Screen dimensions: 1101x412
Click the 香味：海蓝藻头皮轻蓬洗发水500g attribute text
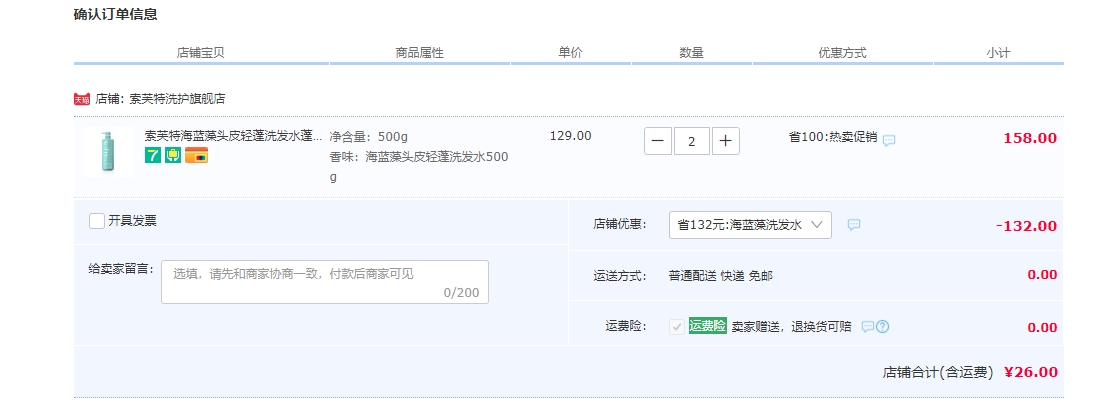click(419, 166)
